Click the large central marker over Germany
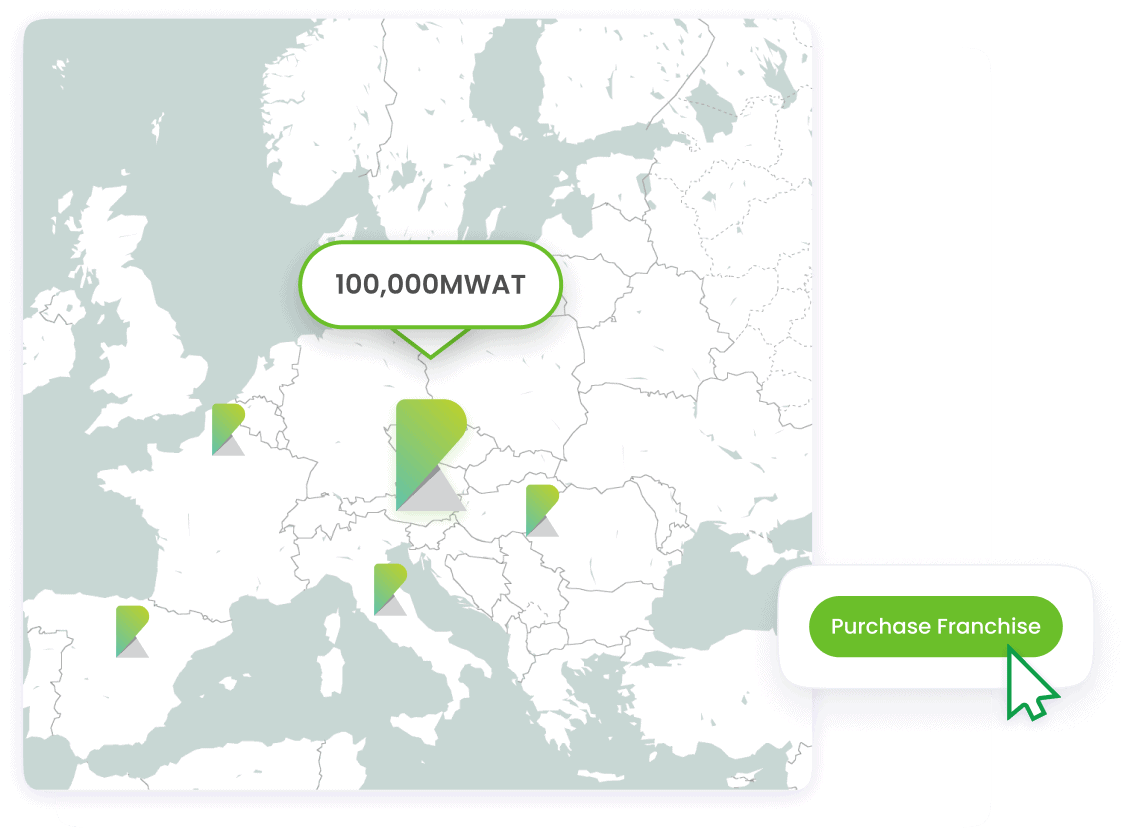The height and width of the screenshot is (828, 1146). (x=430, y=455)
